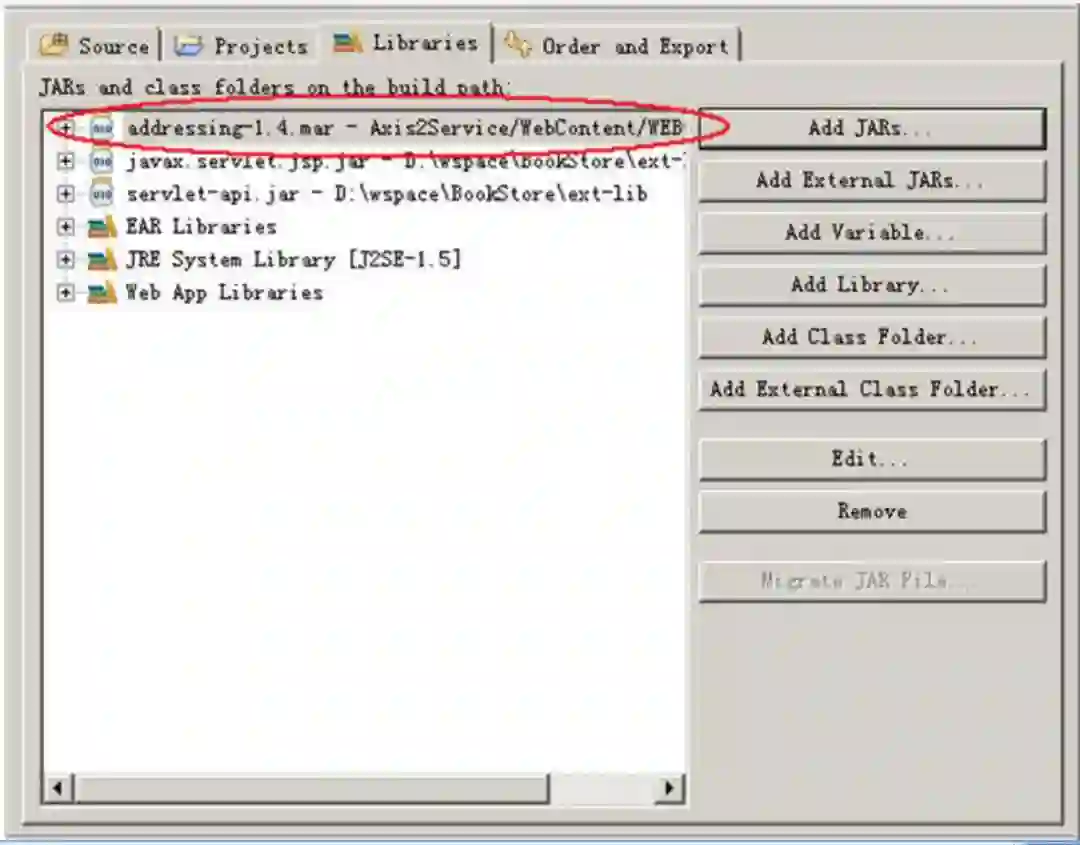Click the horizontal scrollbar left arrow
The width and height of the screenshot is (1080, 845).
pyautogui.click(x=58, y=787)
